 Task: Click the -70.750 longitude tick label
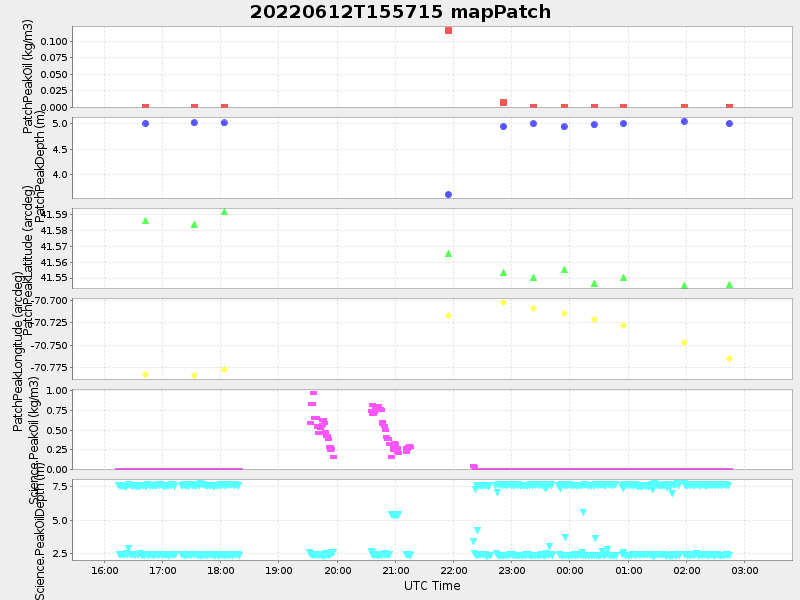pos(49,345)
